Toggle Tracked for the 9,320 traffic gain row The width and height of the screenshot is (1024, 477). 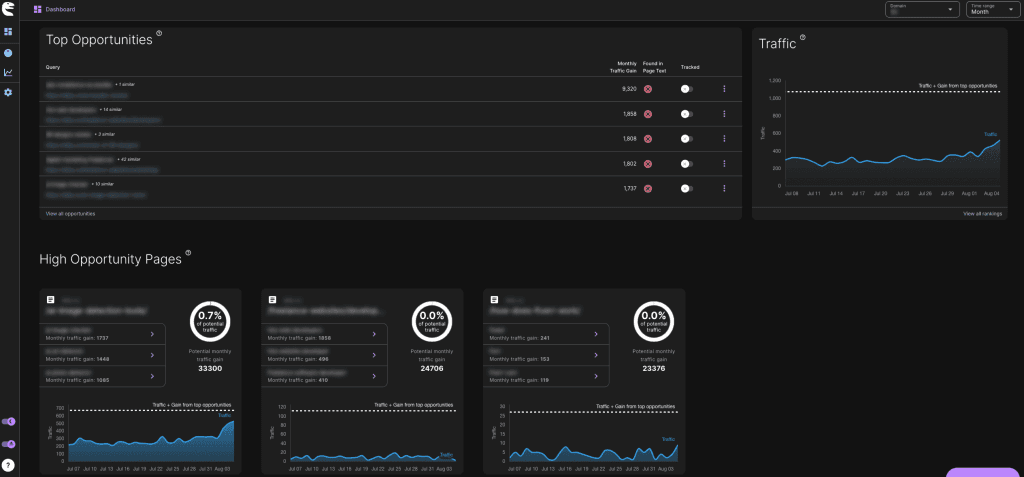click(686, 88)
